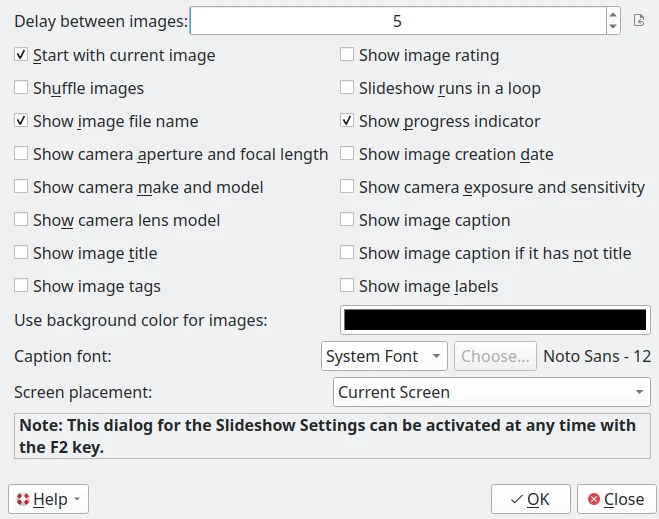Open the Help button menu
The image size is (659, 519).
pos(48,499)
